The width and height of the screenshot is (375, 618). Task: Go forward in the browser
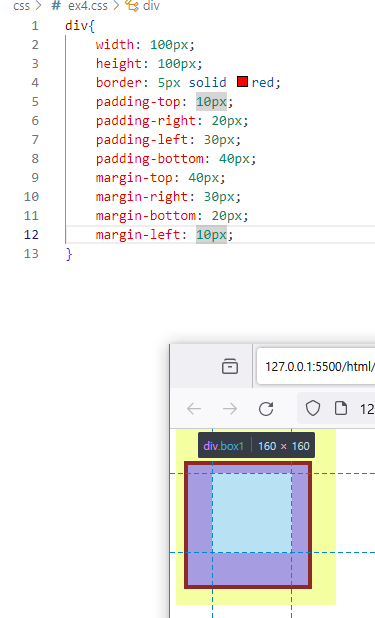tap(230, 409)
